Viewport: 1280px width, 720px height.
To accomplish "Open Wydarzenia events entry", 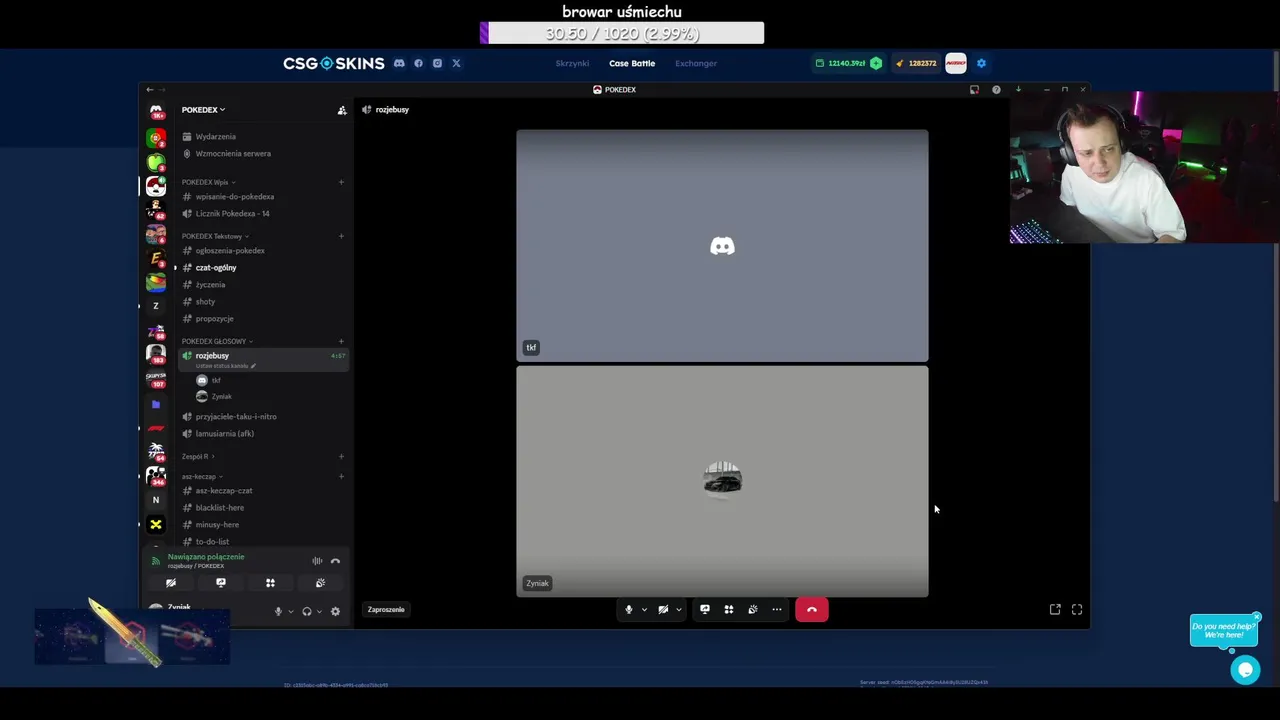I will 215,136.
